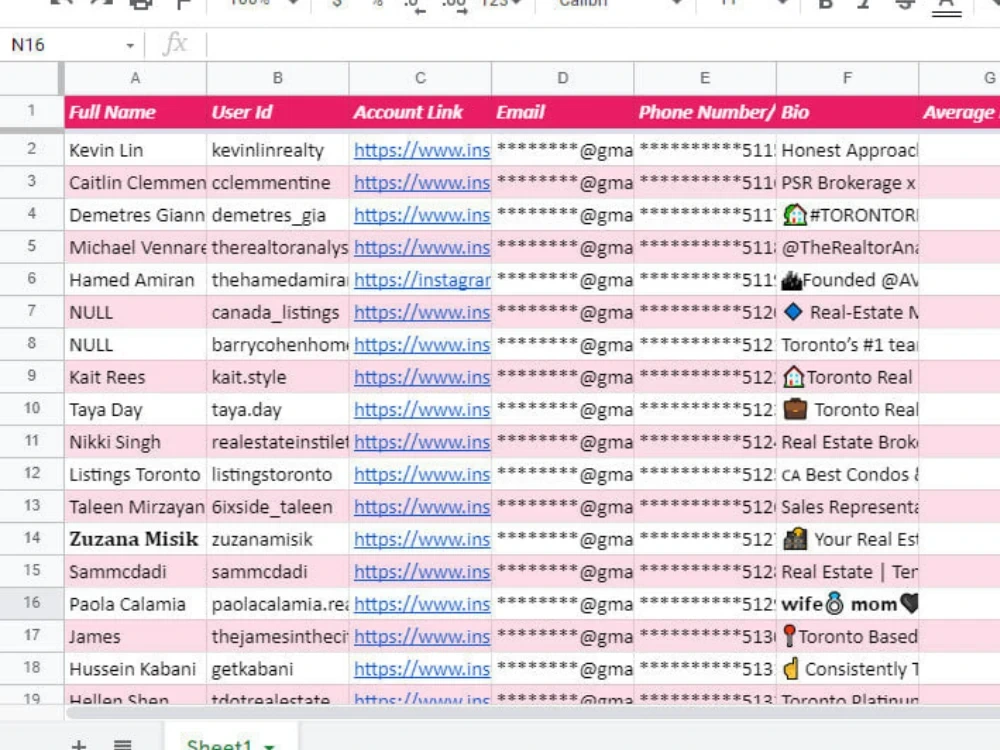
Task: Click the 'CA Best Condos' bio cell
Action: coord(848,474)
